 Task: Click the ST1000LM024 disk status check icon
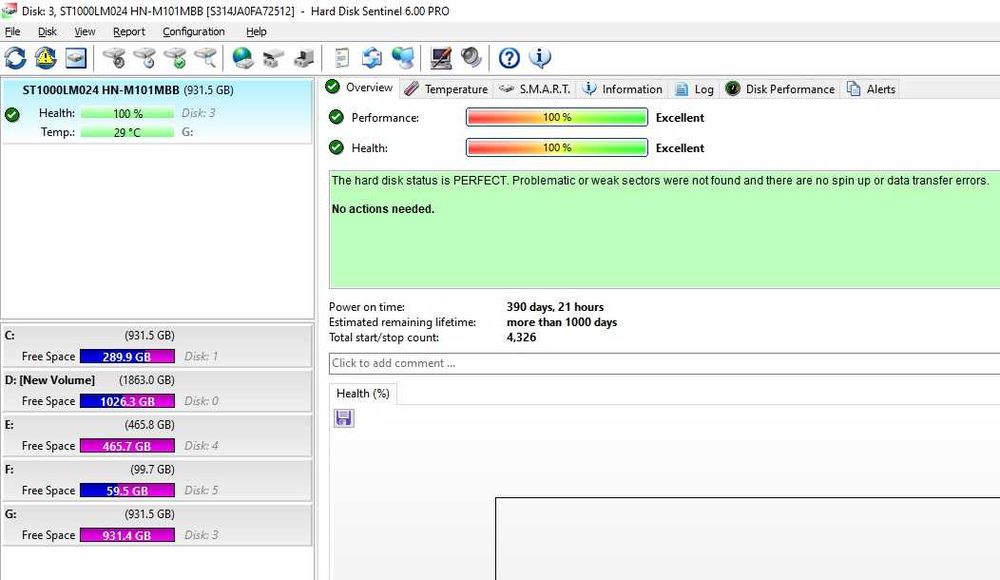click(12, 115)
